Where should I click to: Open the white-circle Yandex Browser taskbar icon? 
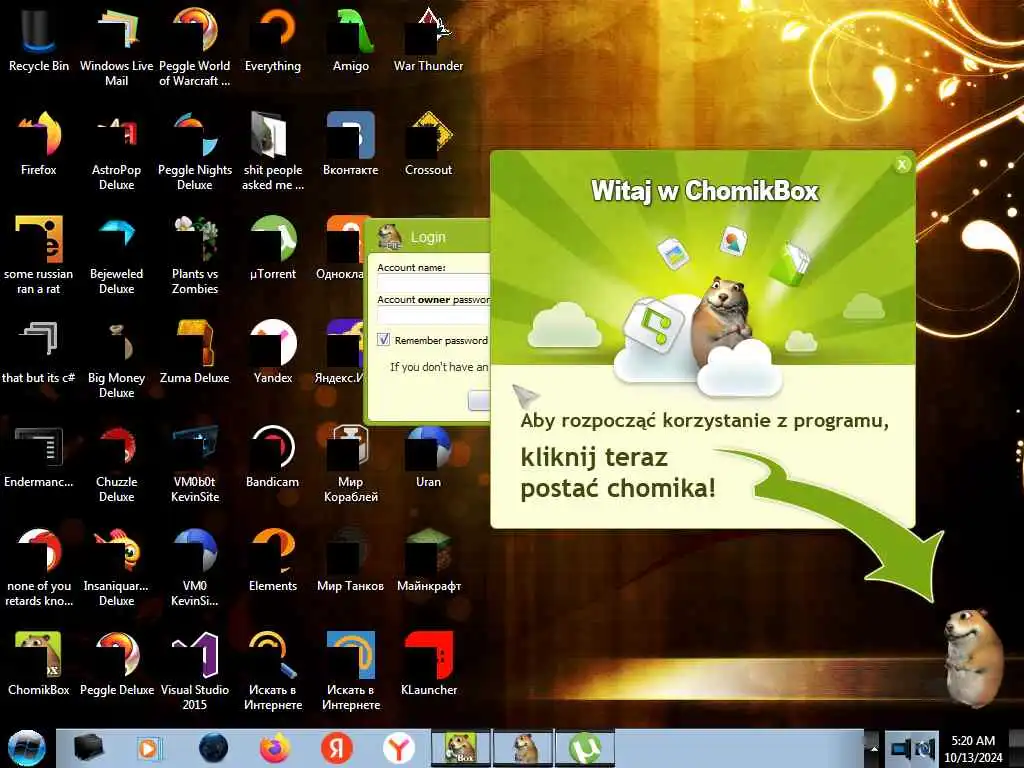398,748
